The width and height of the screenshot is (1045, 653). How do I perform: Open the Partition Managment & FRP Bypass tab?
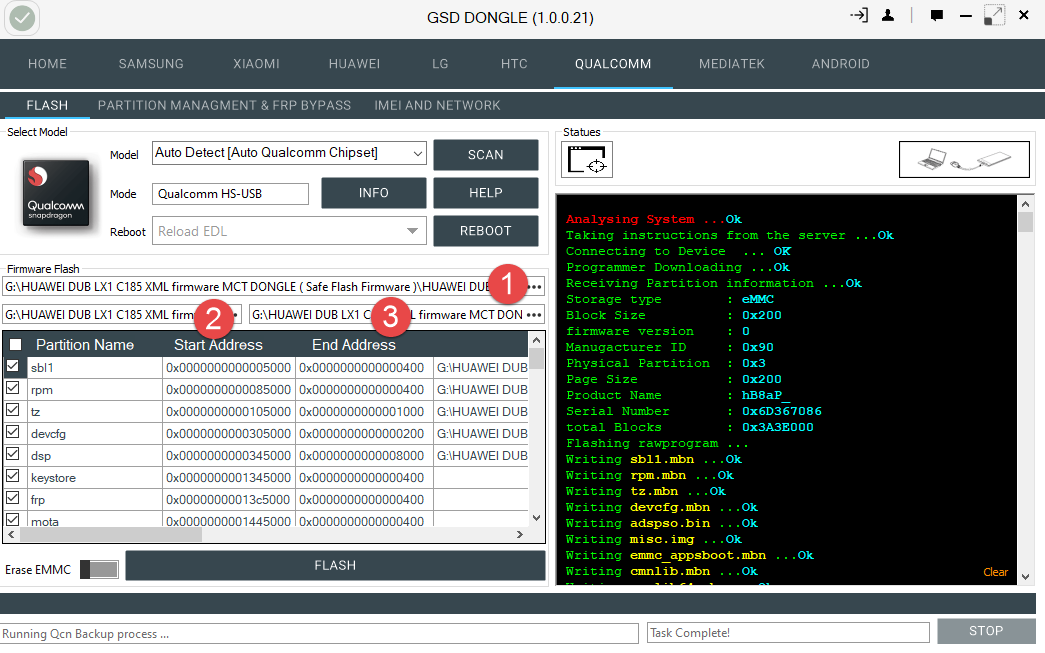[224, 105]
